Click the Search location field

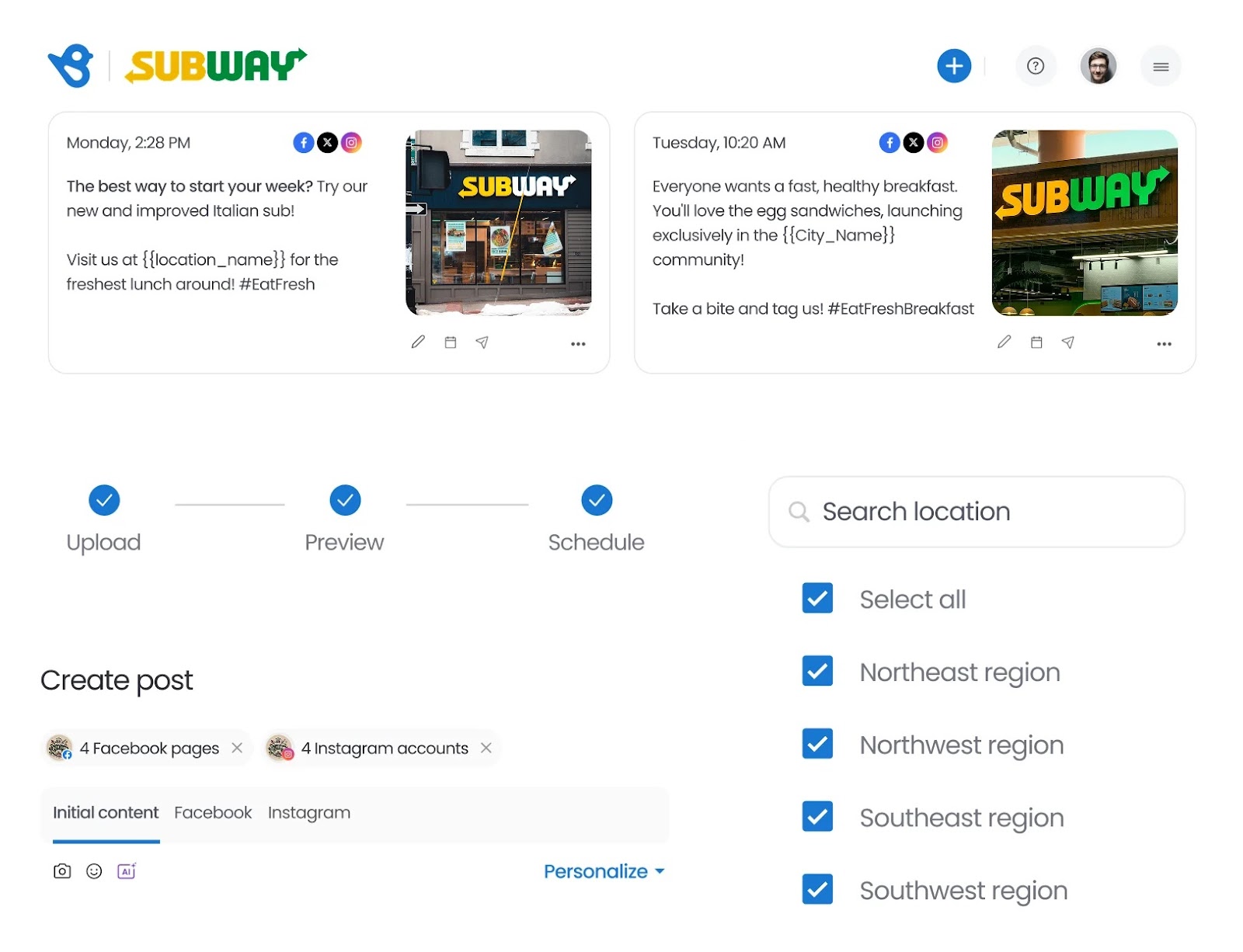[977, 512]
